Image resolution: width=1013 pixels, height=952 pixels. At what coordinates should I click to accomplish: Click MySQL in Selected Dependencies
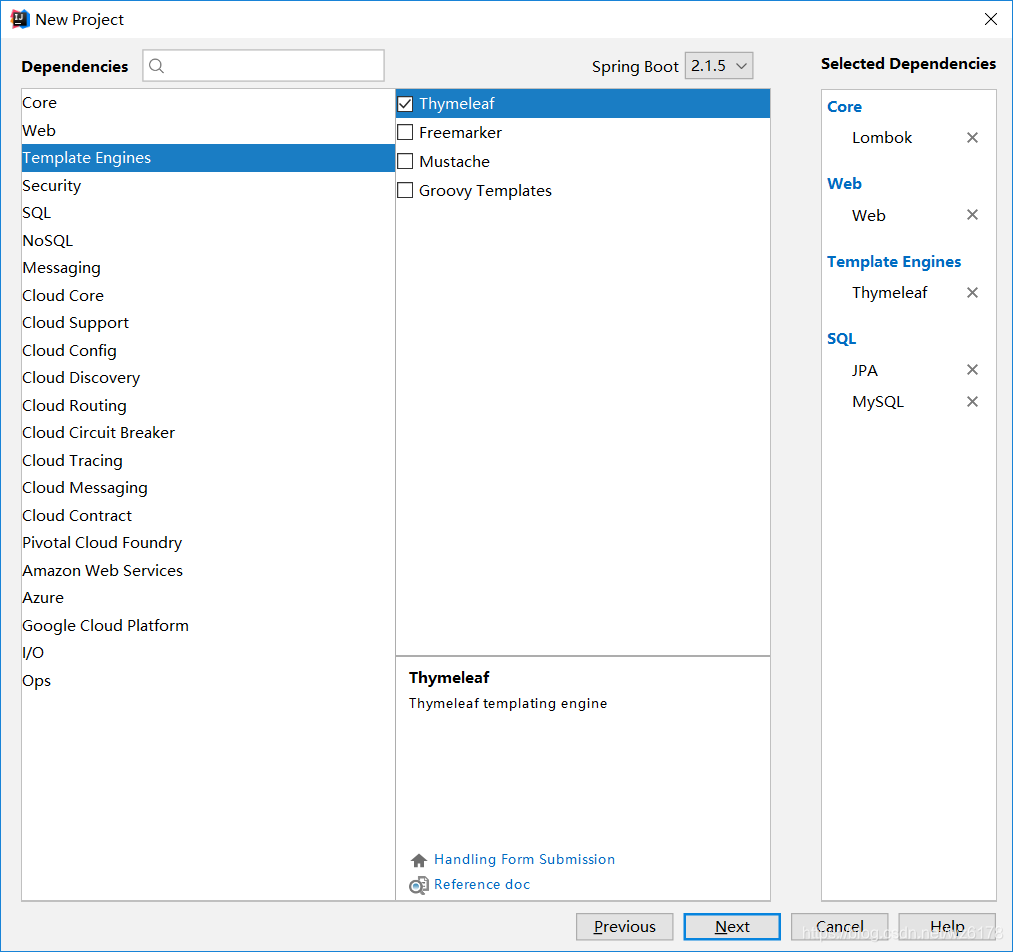click(877, 402)
